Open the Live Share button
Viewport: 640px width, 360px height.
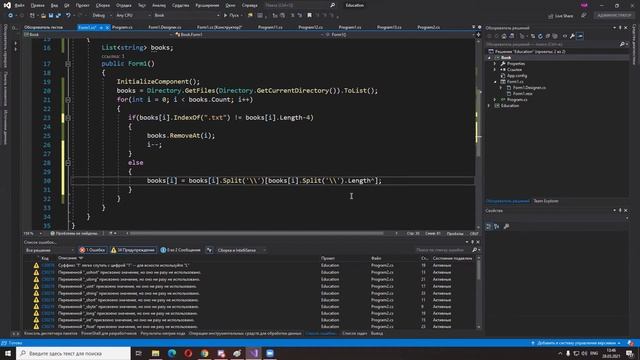click(561, 16)
